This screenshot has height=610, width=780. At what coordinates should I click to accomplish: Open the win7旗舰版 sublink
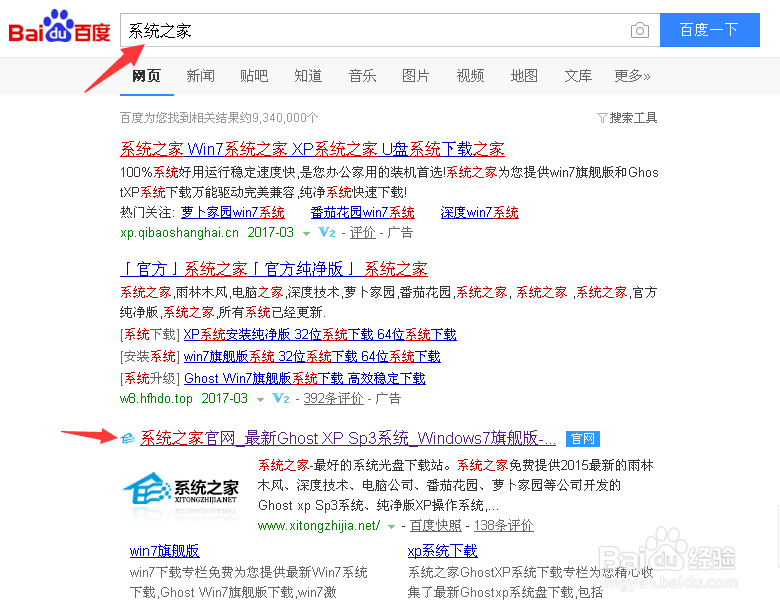click(x=165, y=551)
